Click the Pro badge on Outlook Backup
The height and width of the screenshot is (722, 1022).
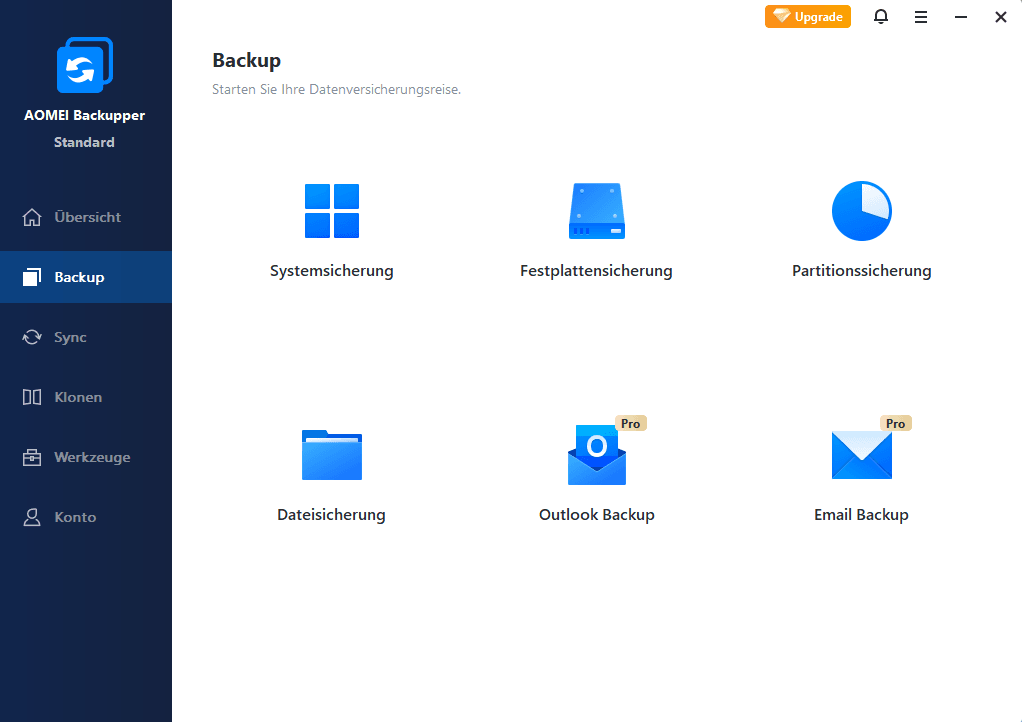(630, 423)
